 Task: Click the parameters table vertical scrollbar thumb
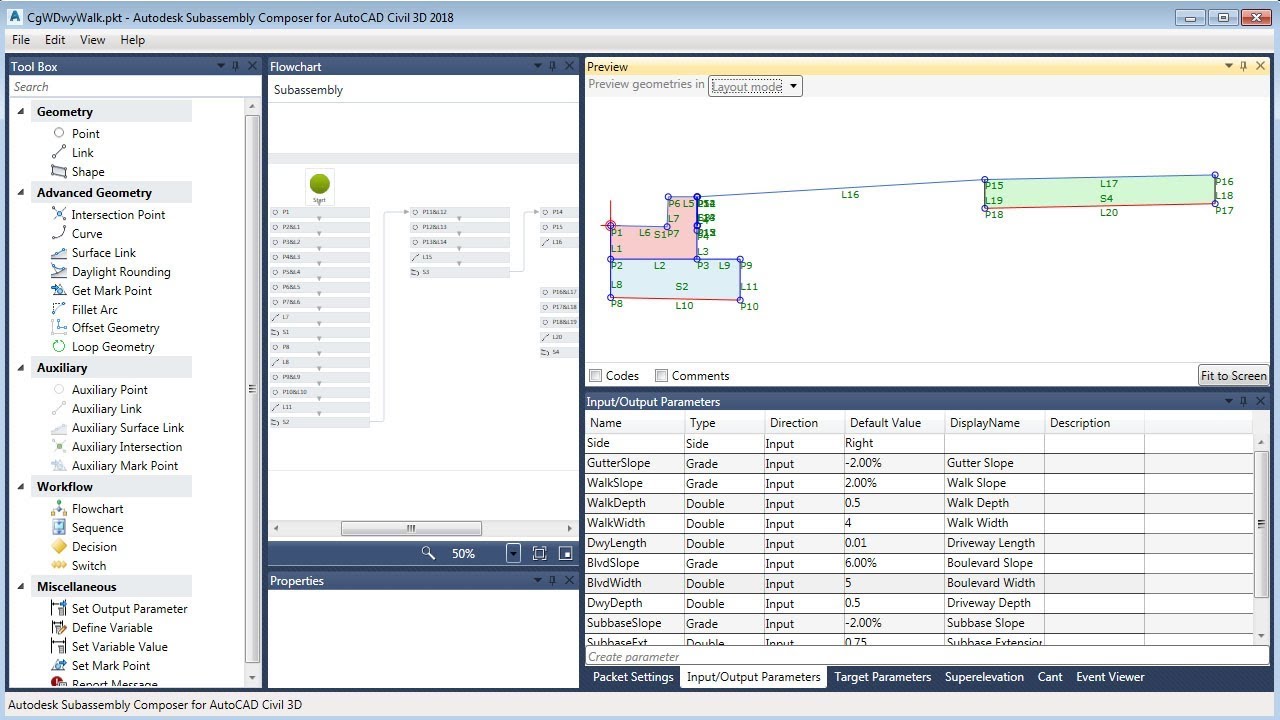coord(1261,524)
